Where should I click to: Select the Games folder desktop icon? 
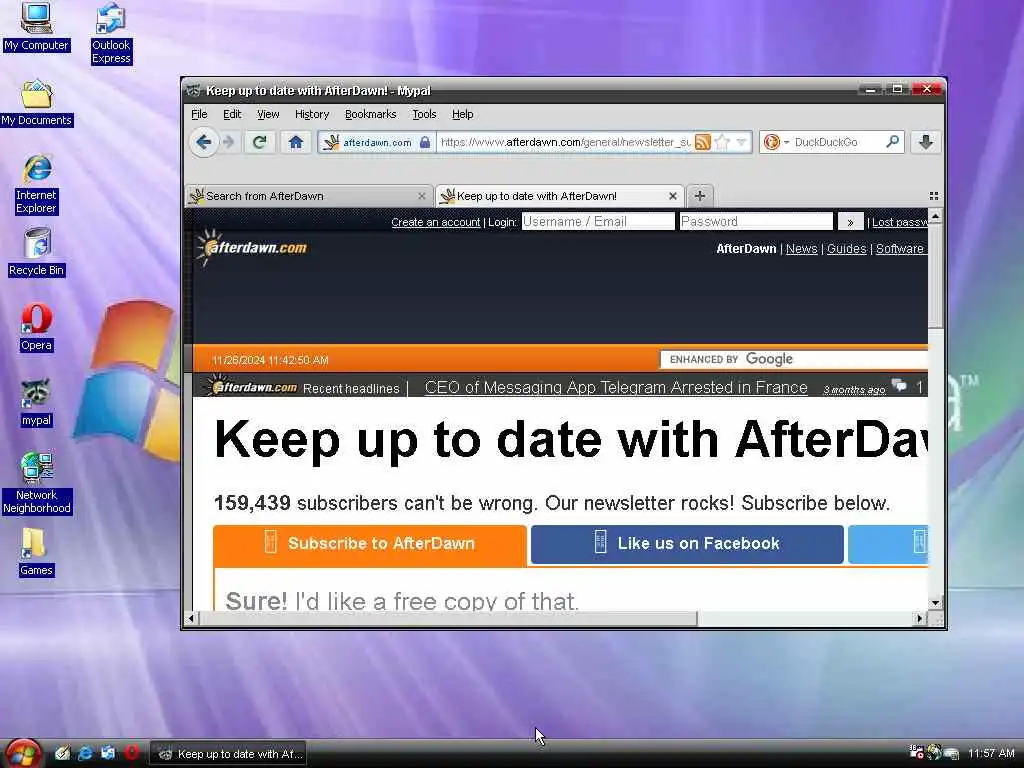pyautogui.click(x=36, y=552)
